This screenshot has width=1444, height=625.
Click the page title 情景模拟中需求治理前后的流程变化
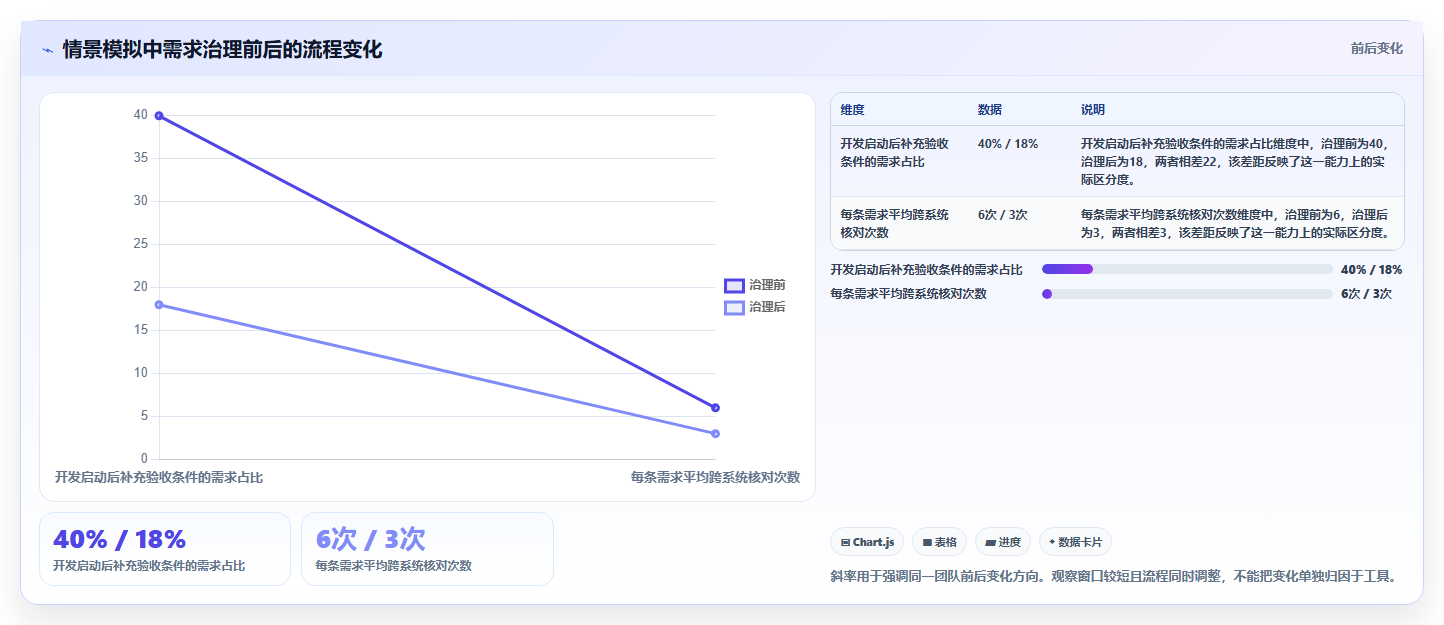click(222, 49)
